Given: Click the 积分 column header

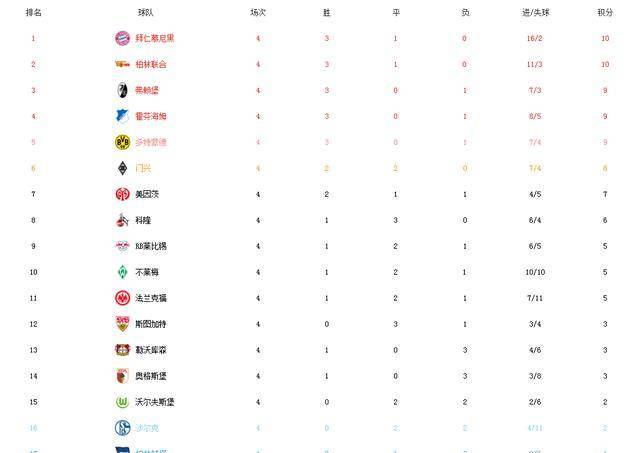Looking at the screenshot, I should [605, 13].
